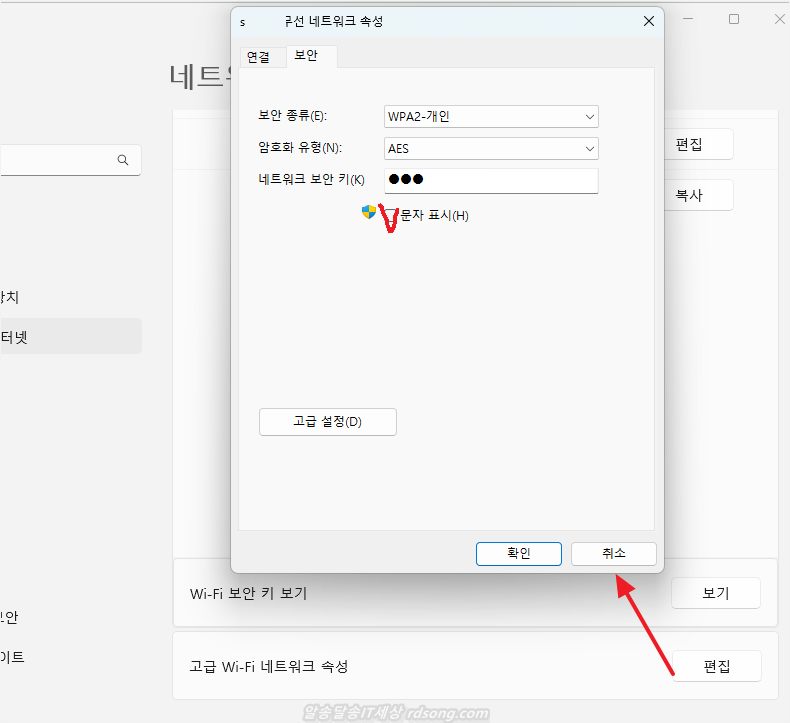Open the 보안 종류 dropdown showing WPA2-개인
Image resolution: width=790 pixels, height=723 pixels.
pos(490,116)
